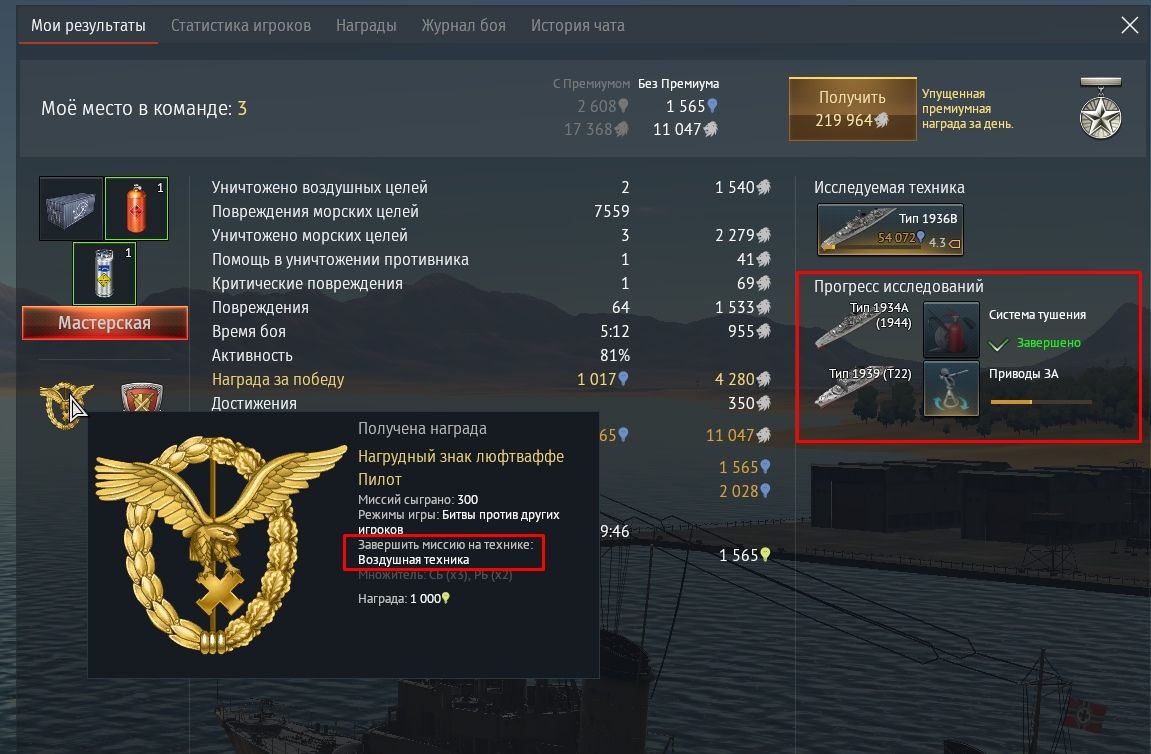This screenshot has width=1151, height=754.
Task: Click the Награда за победу row
Action: tap(491, 380)
